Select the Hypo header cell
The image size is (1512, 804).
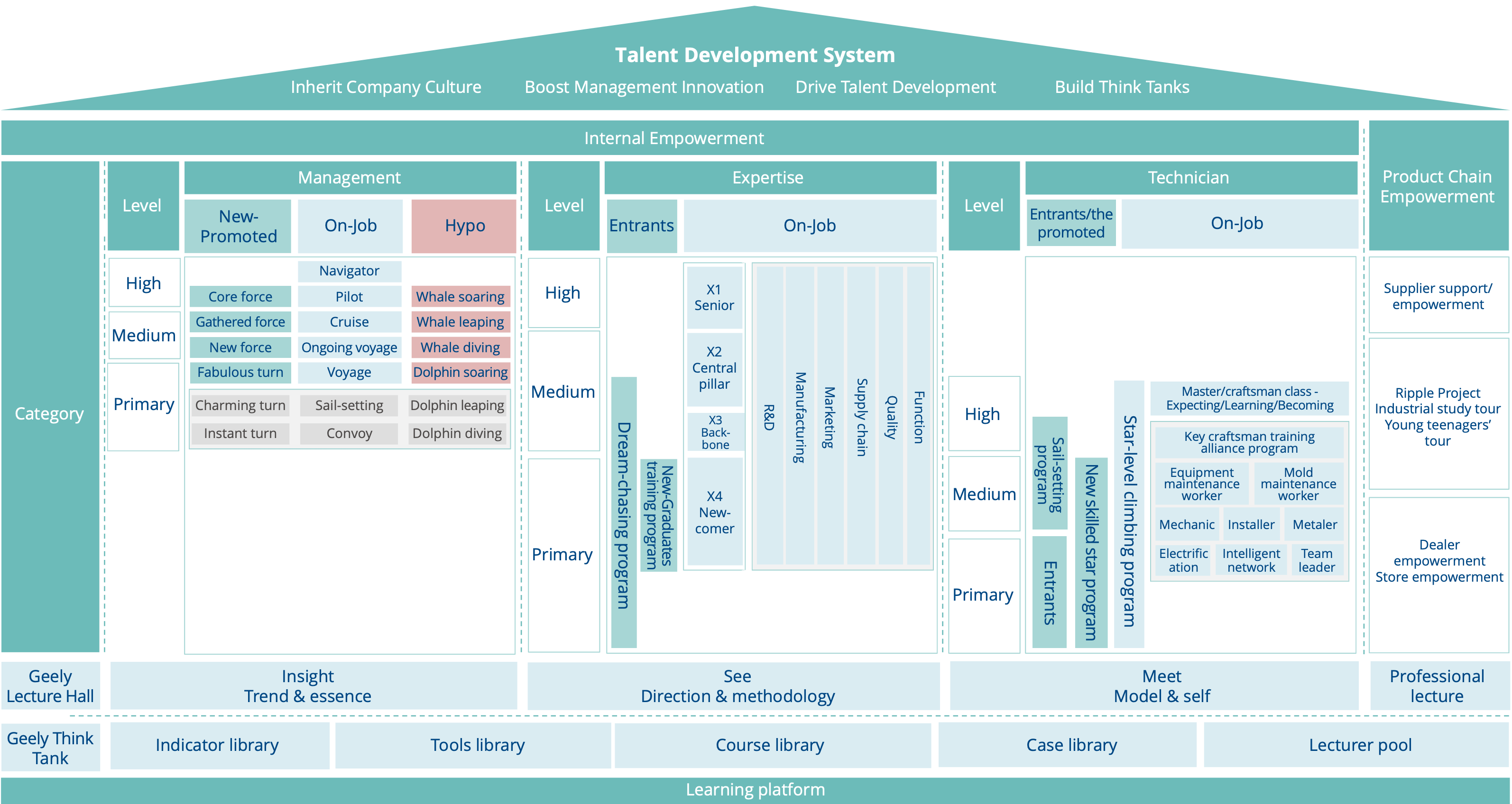[464, 226]
